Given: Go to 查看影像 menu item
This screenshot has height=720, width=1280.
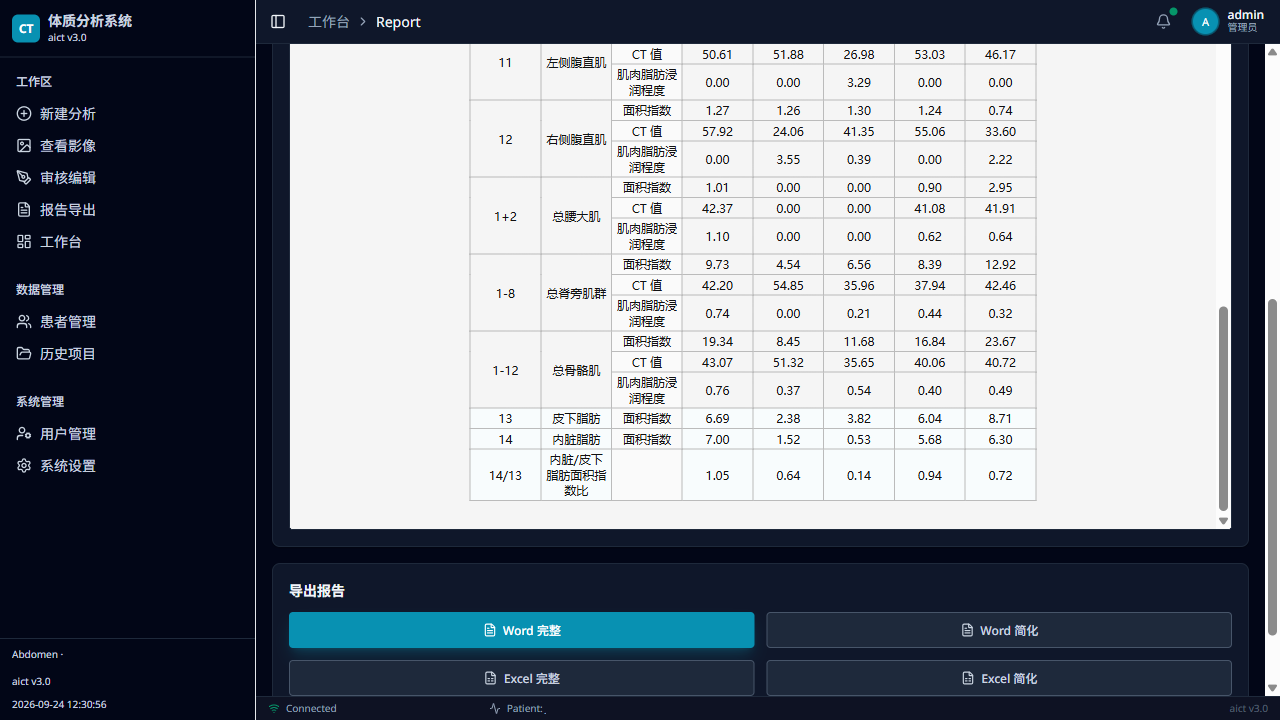Looking at the screenshot, I should pyautogui.click(x=127, y=146).
